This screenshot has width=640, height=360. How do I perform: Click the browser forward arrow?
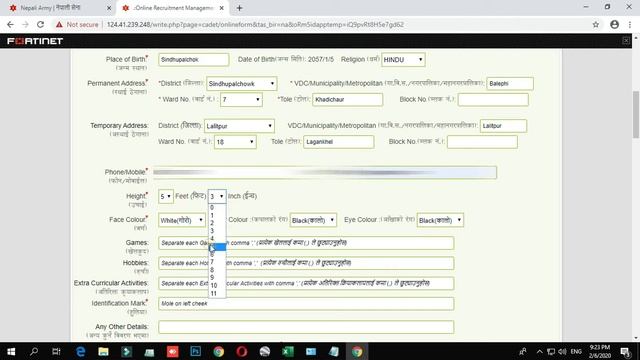click(25, 24)
